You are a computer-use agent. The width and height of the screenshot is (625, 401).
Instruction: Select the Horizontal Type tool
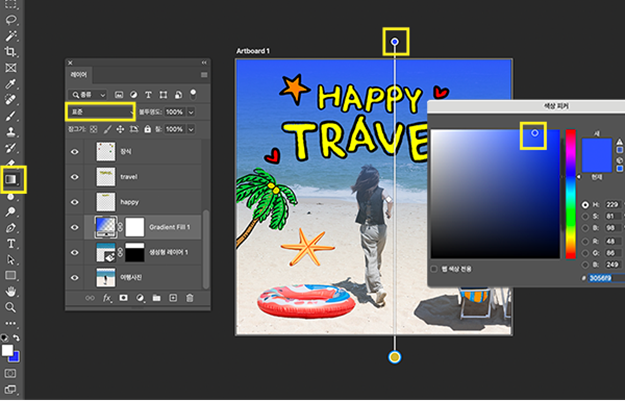click(11, 244)
